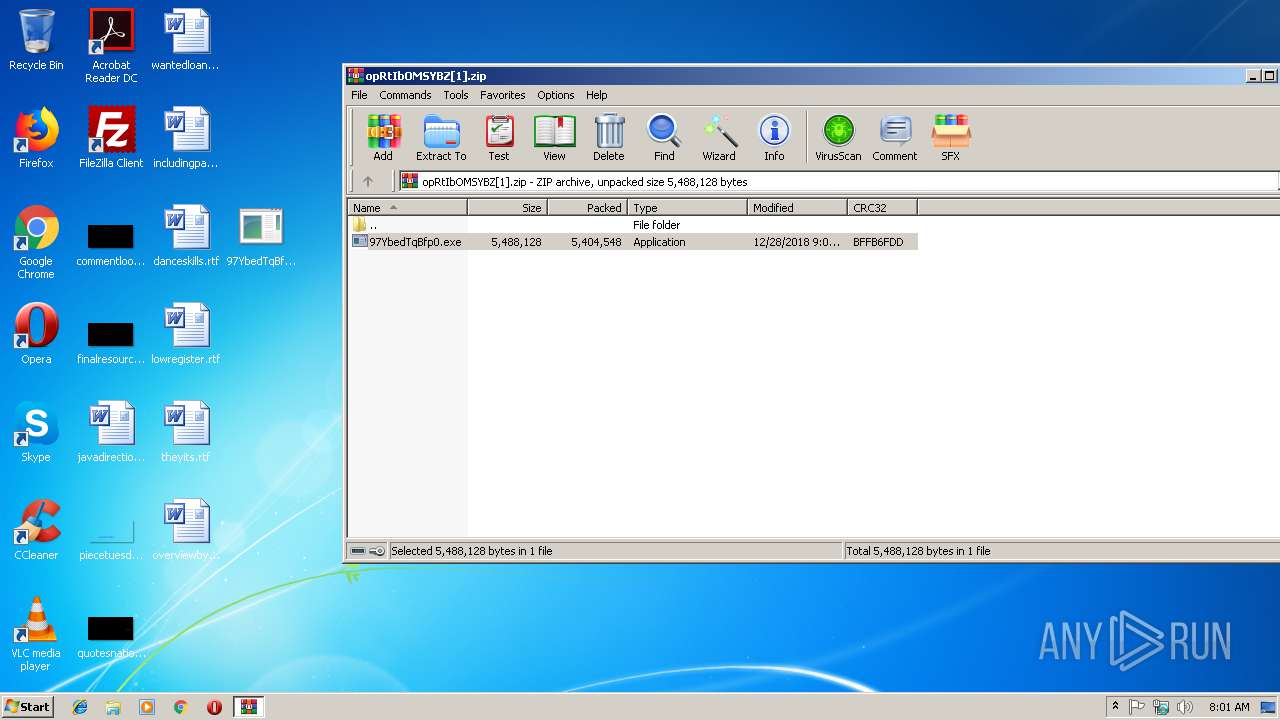The height and width of the screenshot is (720, 1280).
Task: Open Opera from the taskbar
Action: pyautogui.click(x=214, y=707)
